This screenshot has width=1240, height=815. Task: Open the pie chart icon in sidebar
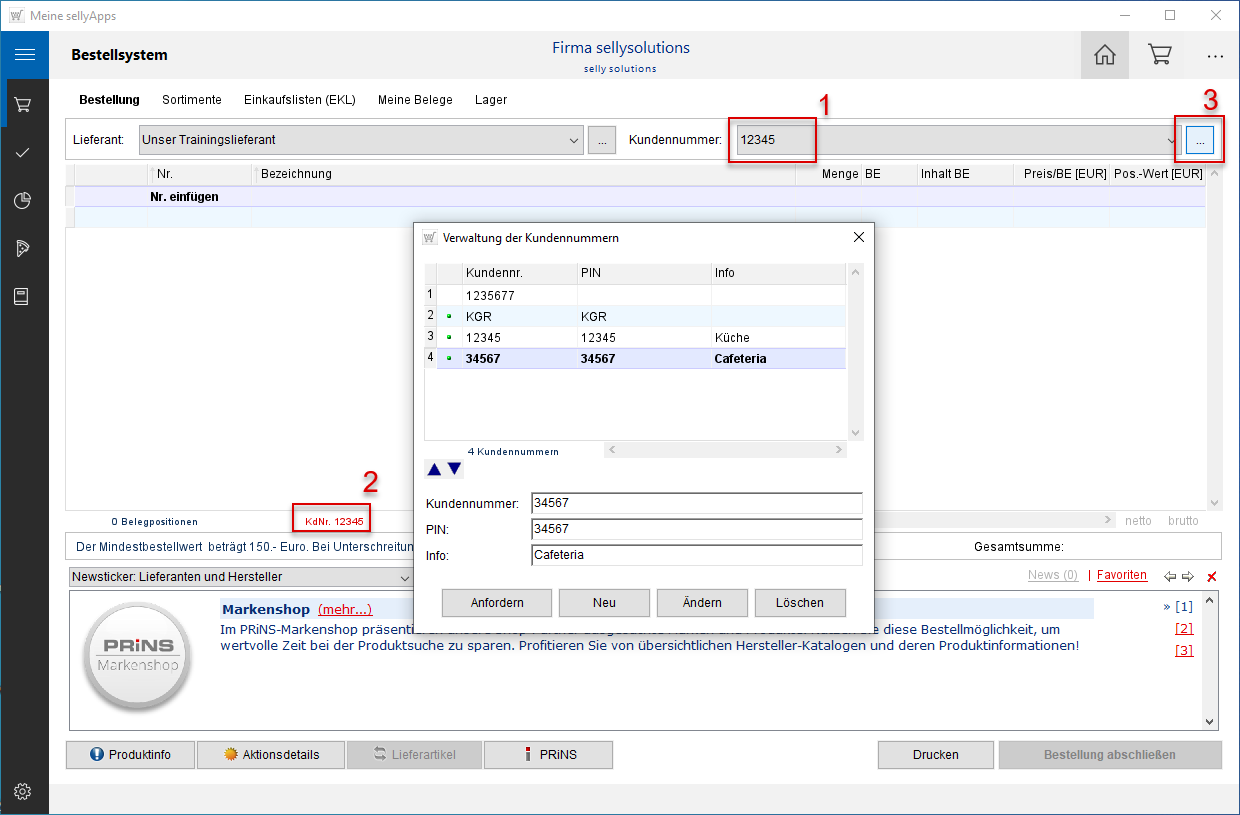pyautogui.click(x=23, y=201)
